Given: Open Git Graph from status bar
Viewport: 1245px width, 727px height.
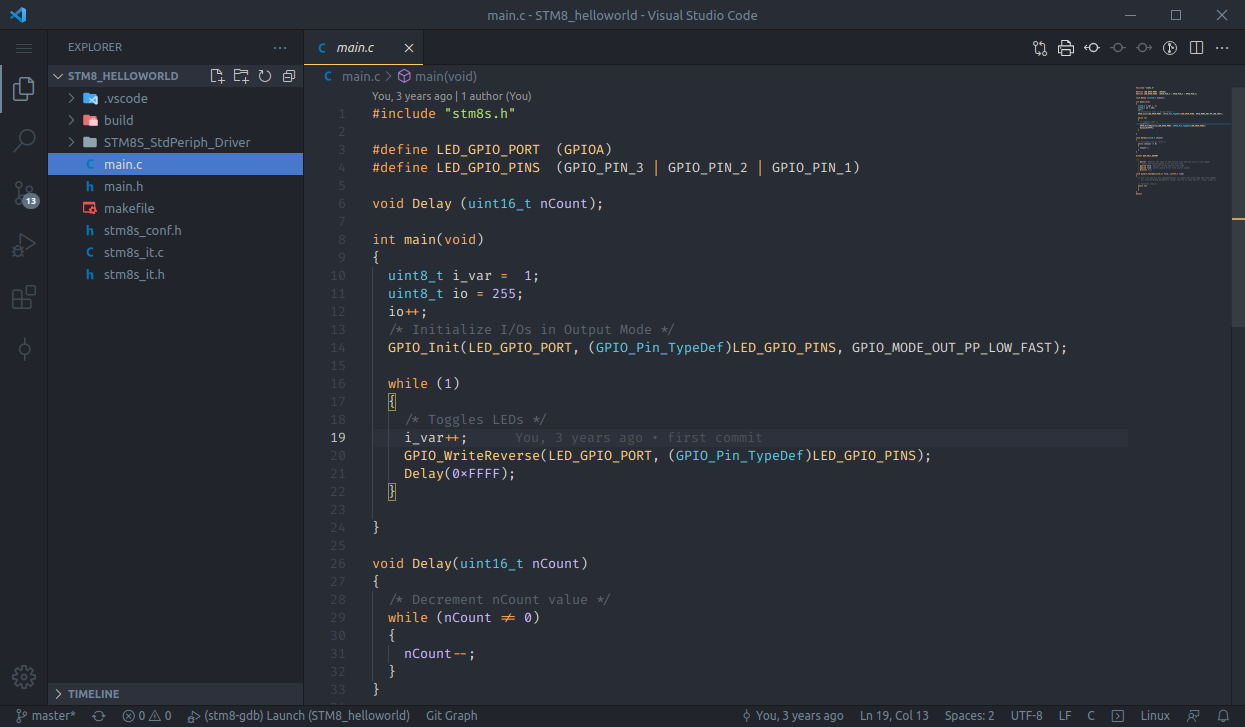Looking at the screenshot, I should click(452, 715).
